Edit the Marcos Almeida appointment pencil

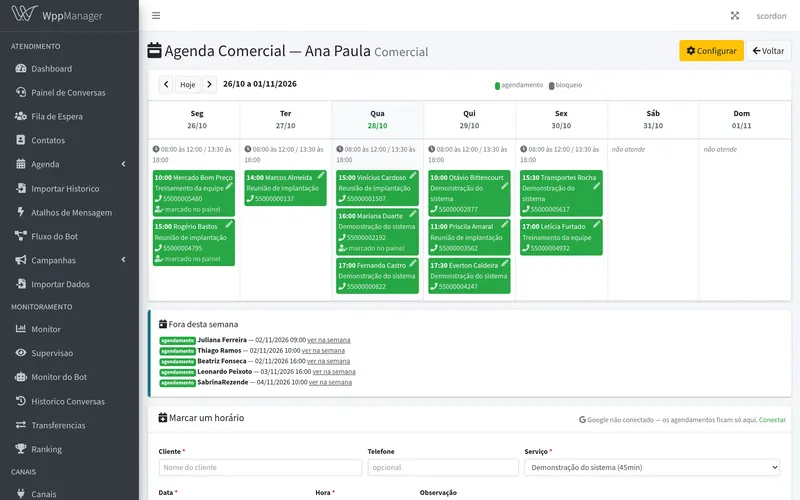click(321, 176)
